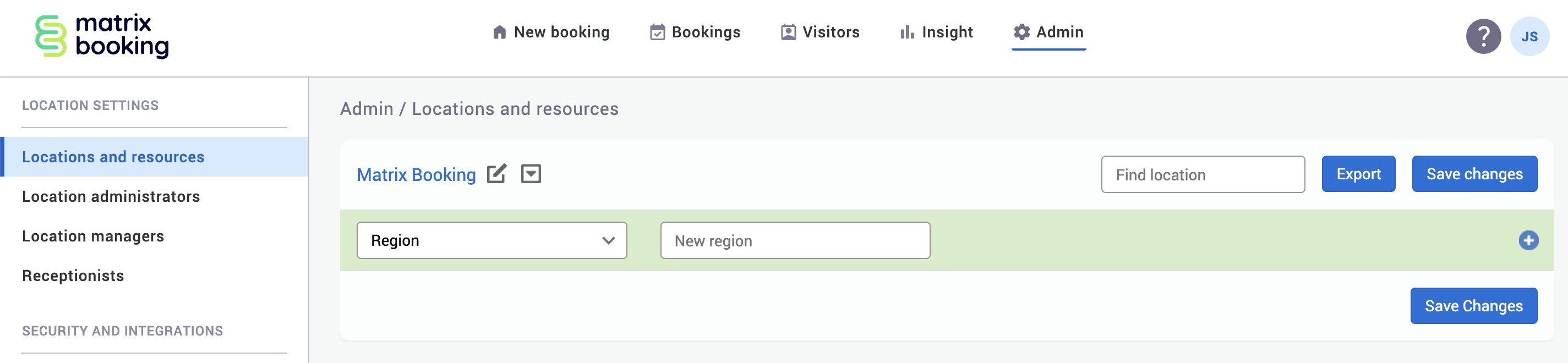Click the blue plus icon to add region
Viewport: 1568px width, 363px height.
click(1528, 241)
